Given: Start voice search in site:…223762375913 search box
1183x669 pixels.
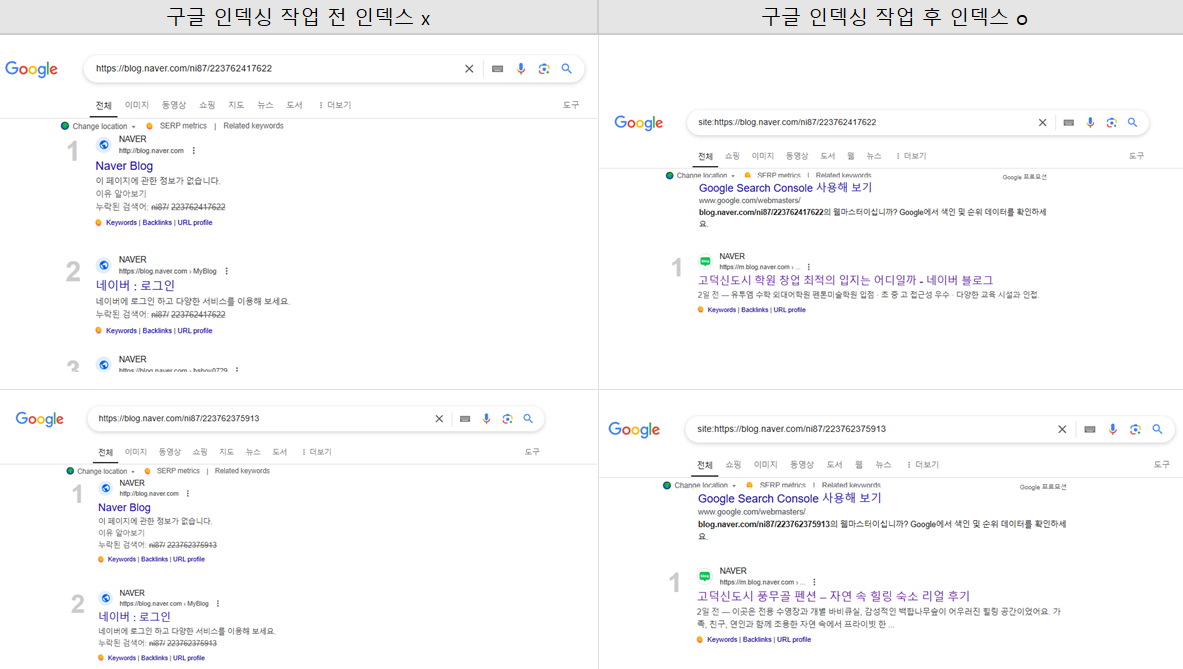Looking at the screenshot, I should pos(1113,429).
